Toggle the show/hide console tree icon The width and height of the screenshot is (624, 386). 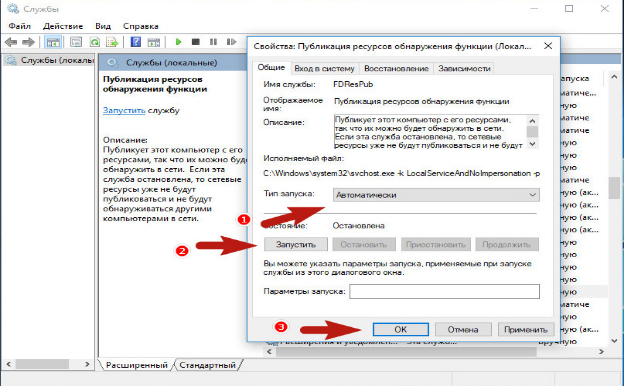[53, 42]
